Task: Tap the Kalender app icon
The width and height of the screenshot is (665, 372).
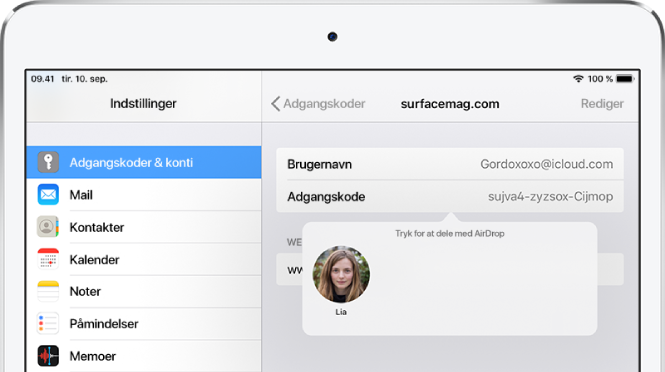Action: tap(48, 259)
